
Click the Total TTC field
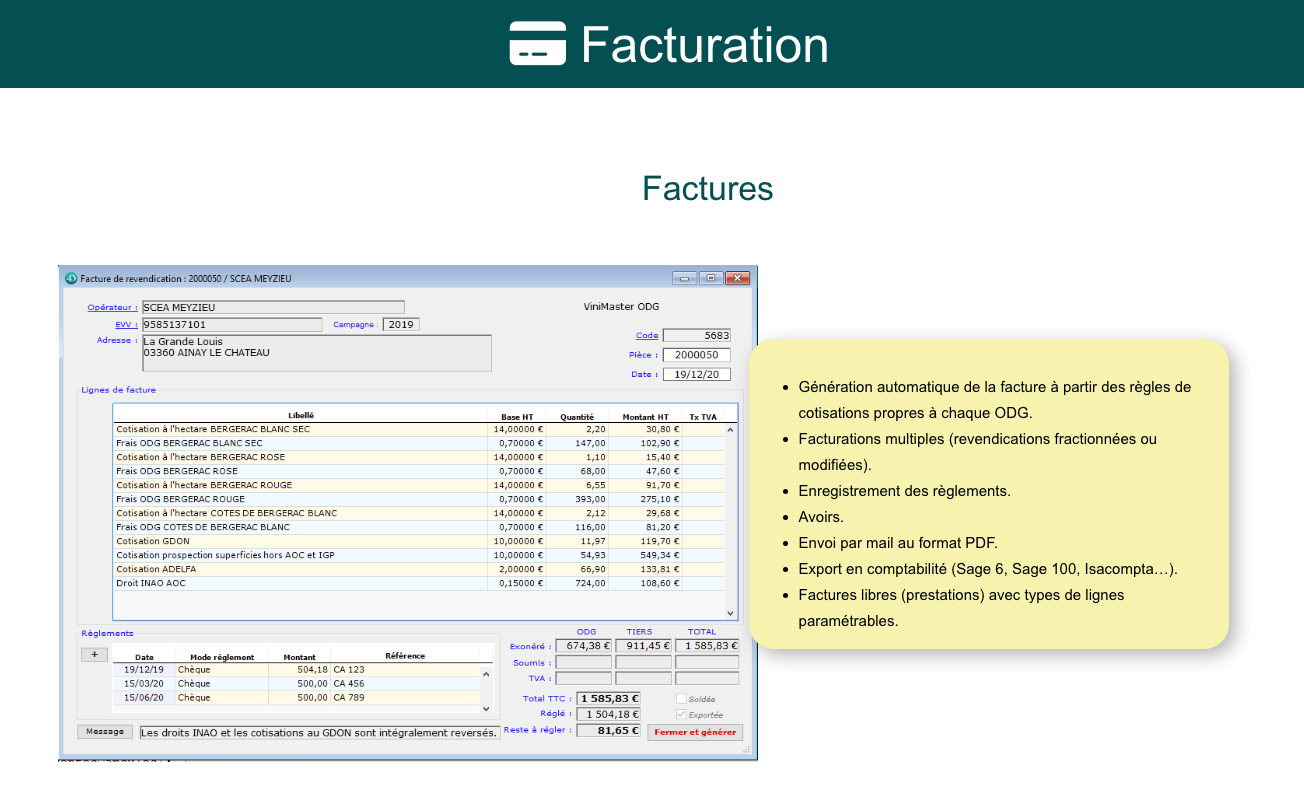click(609, 698)
